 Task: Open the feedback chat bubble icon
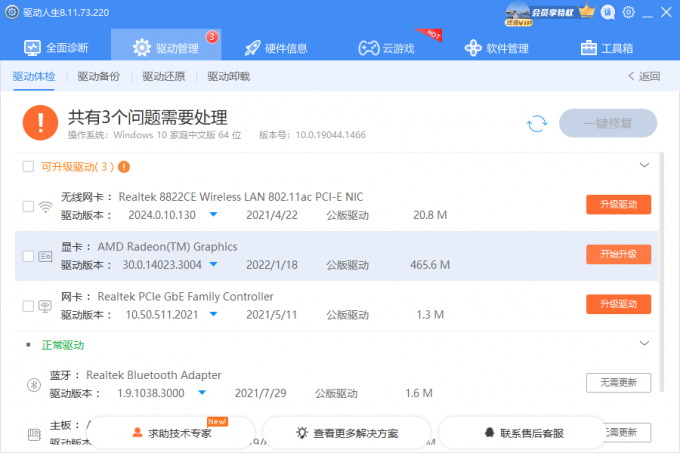[x=608, y=13]
